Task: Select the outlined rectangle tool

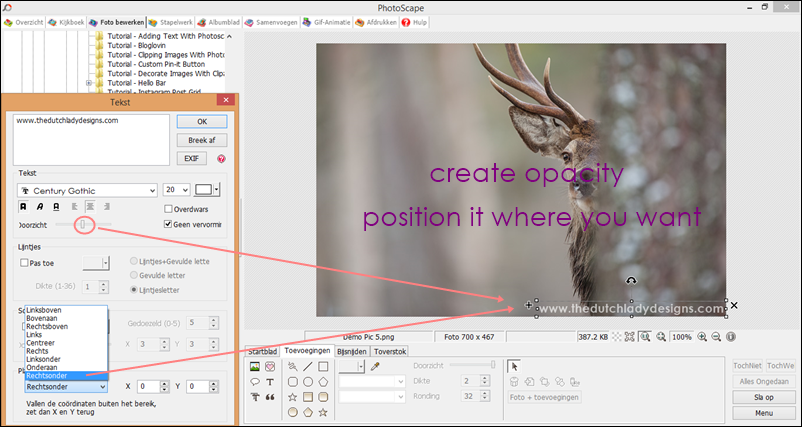Action: (x=323, y=367)
